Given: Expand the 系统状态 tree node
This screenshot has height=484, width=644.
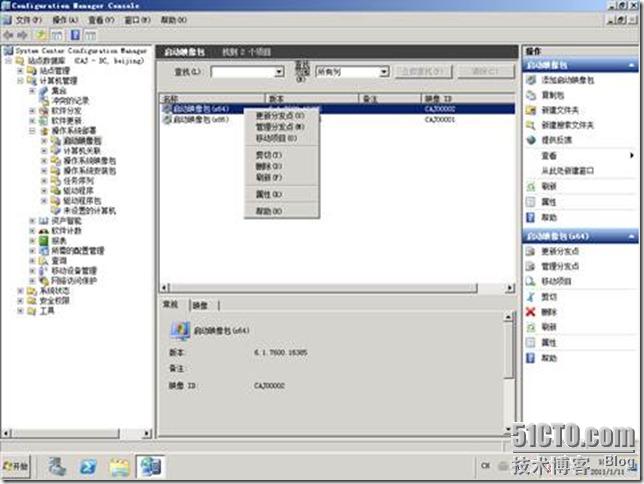Looking at the screenshot, I should pos(20,291).
